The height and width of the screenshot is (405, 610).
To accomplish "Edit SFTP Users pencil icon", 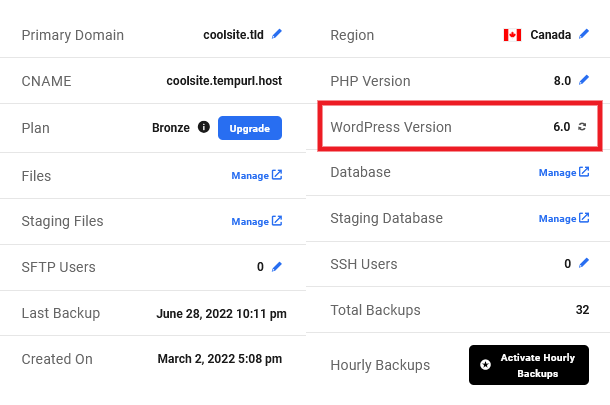I will click(277, 266).
